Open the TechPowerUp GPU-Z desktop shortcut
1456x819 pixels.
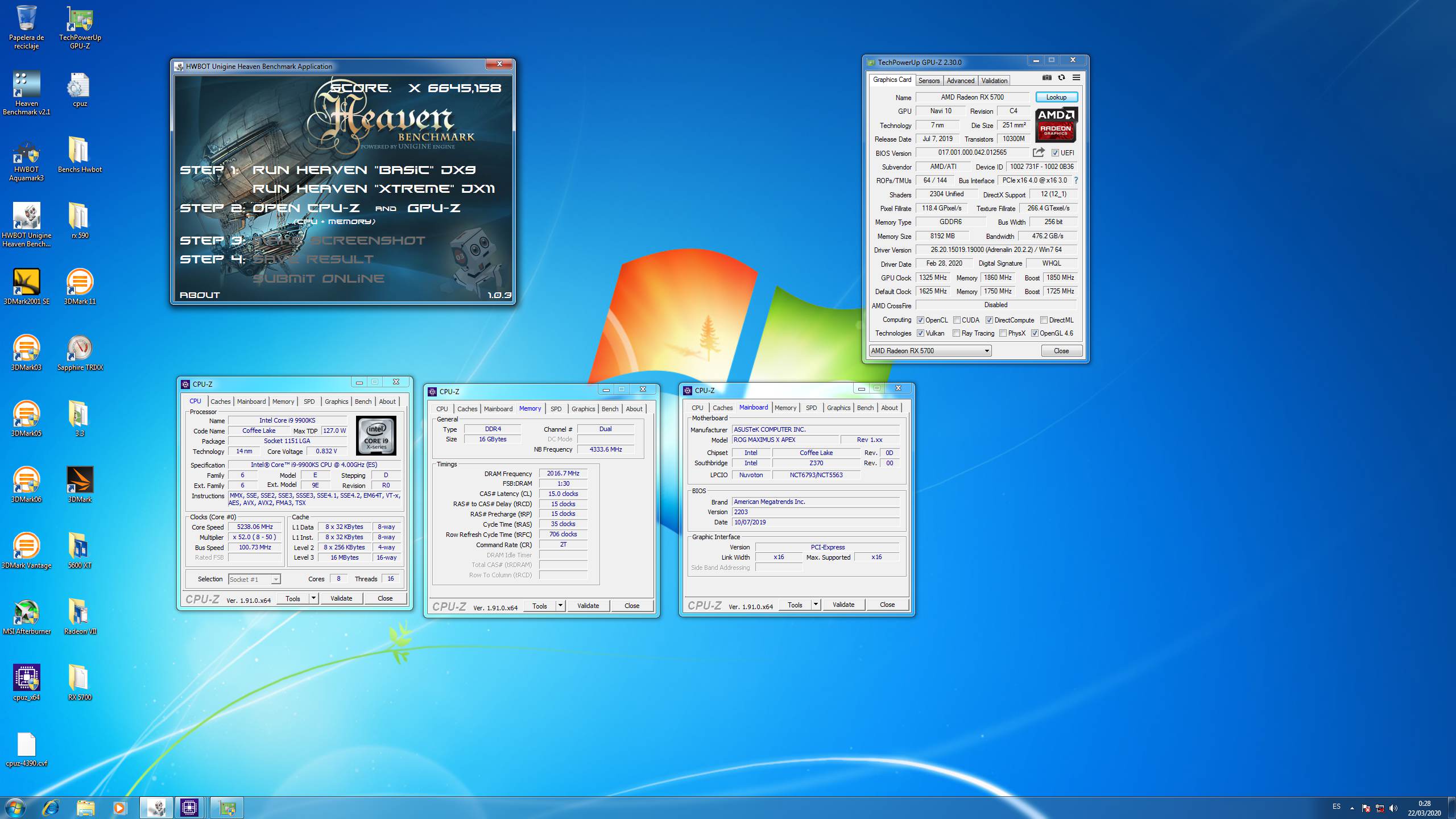point(80,27)
